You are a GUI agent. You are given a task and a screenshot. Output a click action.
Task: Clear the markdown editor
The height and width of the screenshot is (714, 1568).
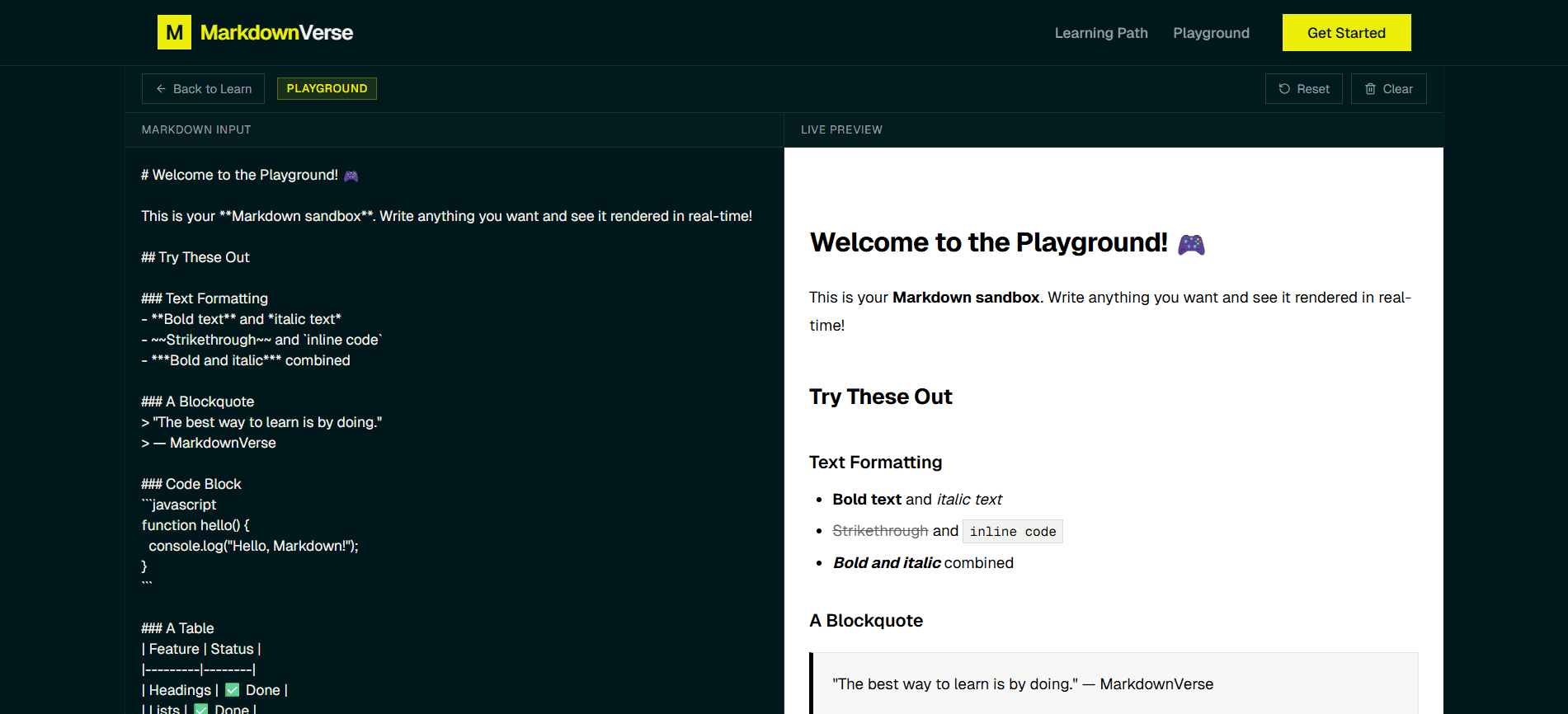(x=1388, y=89)
